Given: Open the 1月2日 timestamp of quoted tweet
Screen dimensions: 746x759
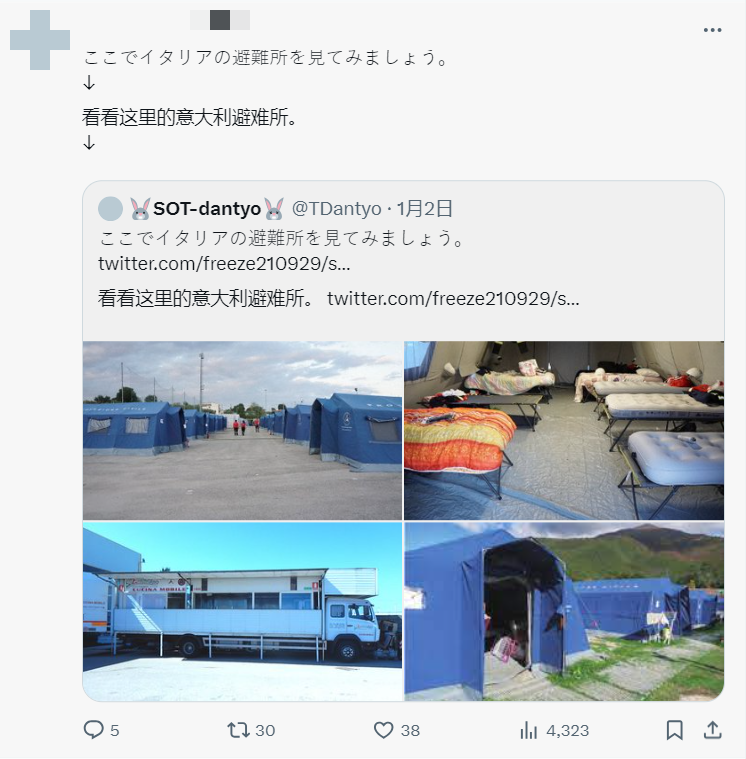Looking at the screenshot, I should coord(425,209).
